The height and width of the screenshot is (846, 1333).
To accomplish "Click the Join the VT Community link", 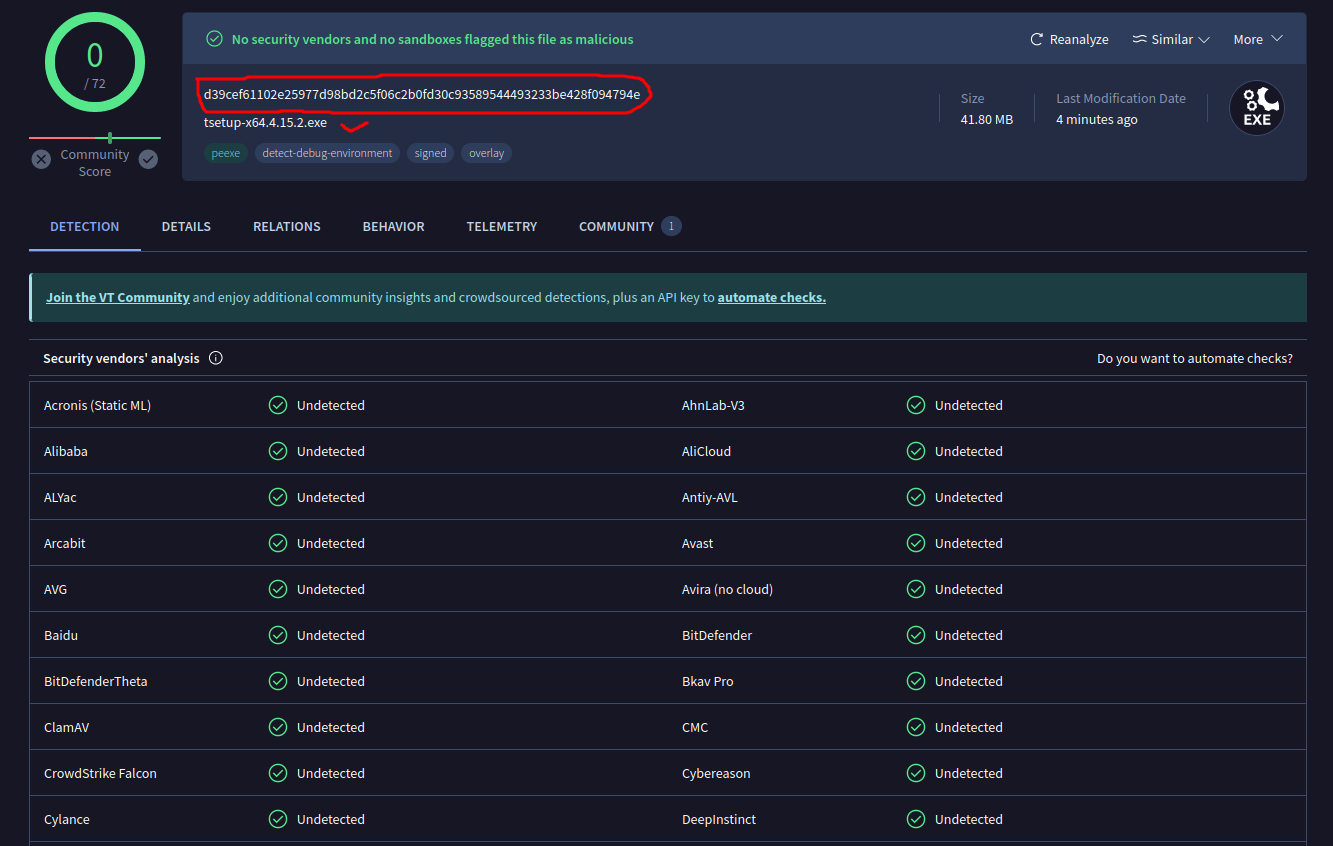I will pyautogui.click(x=118, y=297).
